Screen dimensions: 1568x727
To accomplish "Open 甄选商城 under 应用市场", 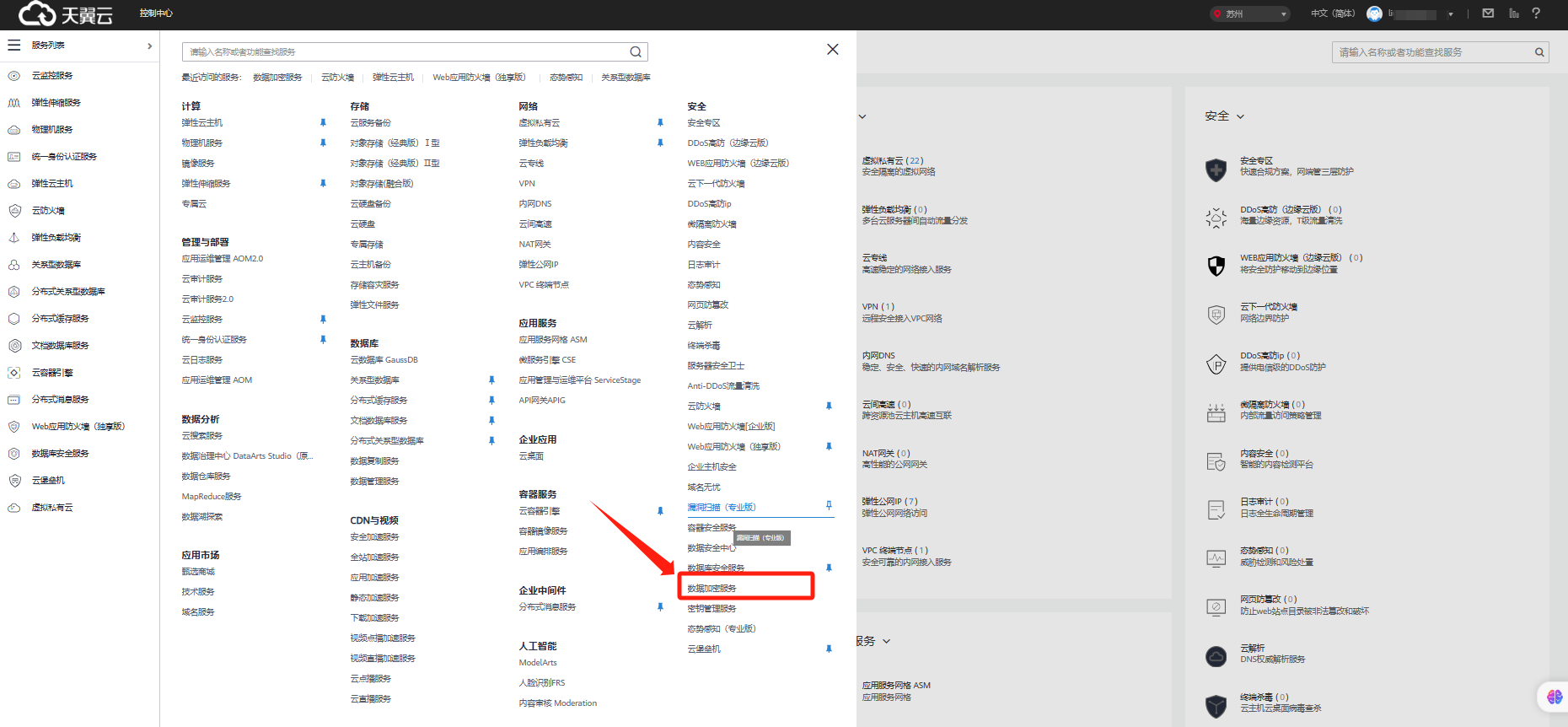I will [198, 572].
